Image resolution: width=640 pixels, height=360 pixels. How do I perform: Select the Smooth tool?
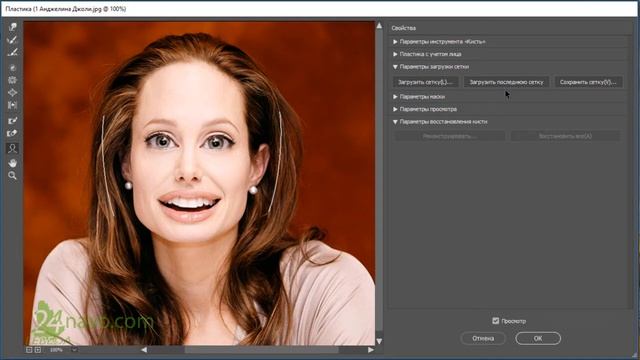pos(12,52)
